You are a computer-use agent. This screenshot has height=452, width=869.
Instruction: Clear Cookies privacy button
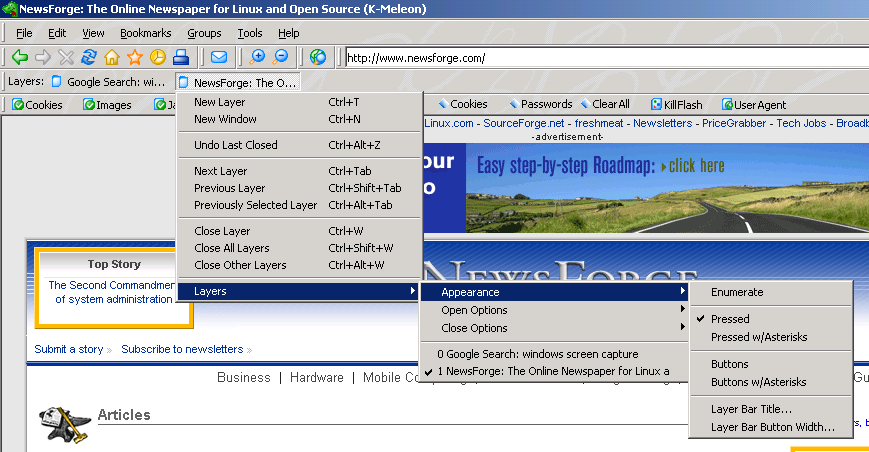tap(463, 104)
